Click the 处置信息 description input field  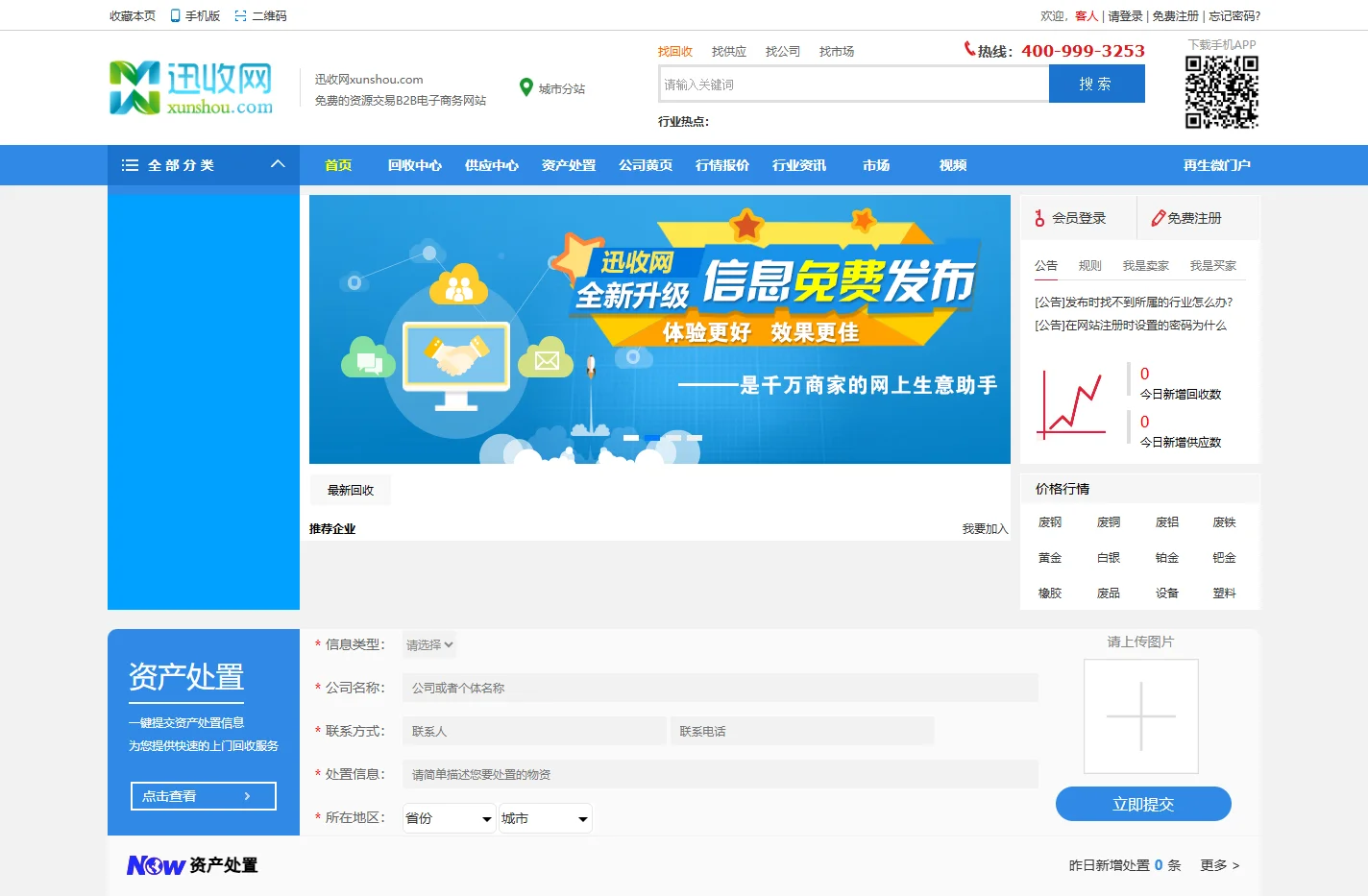(721, 774)
